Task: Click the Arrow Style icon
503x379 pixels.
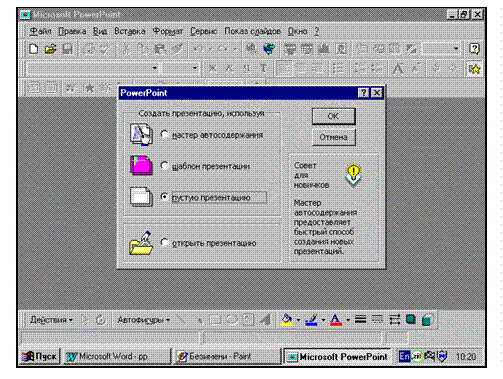Action: pos(394,320)
